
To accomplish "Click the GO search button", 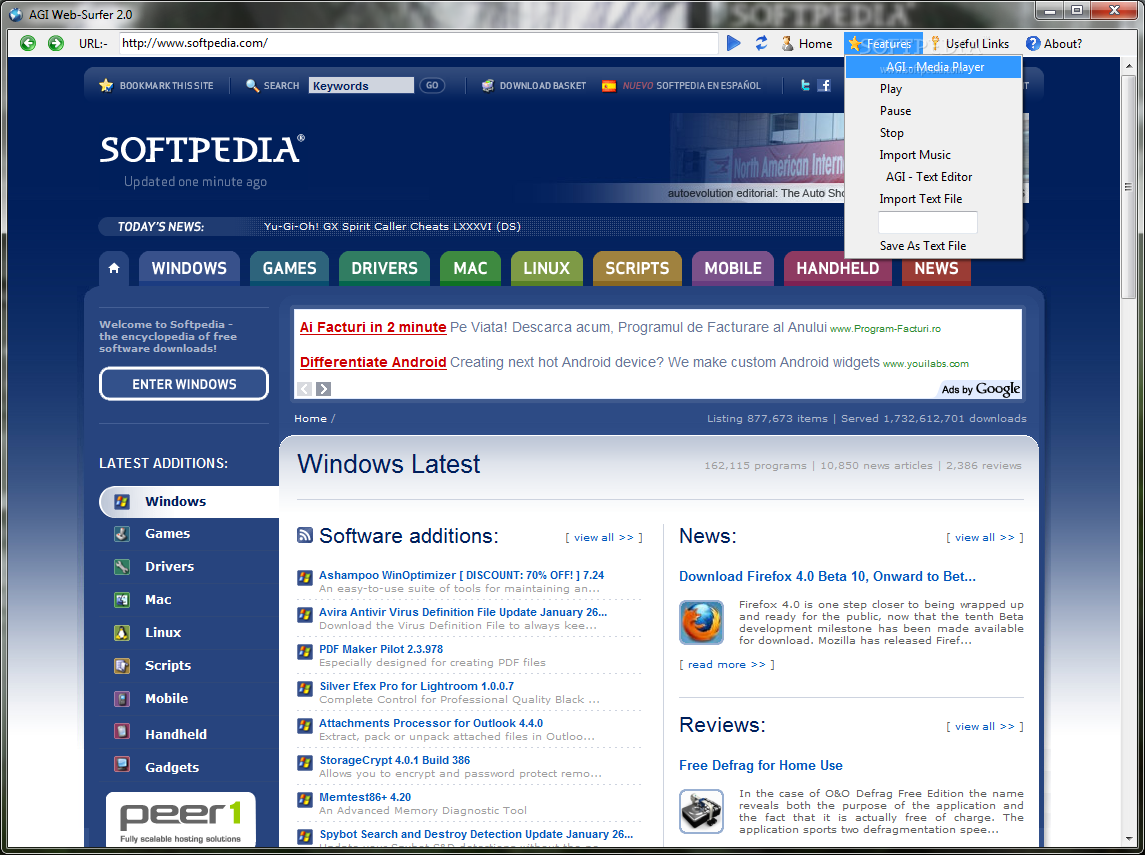I will pos(432,85).
